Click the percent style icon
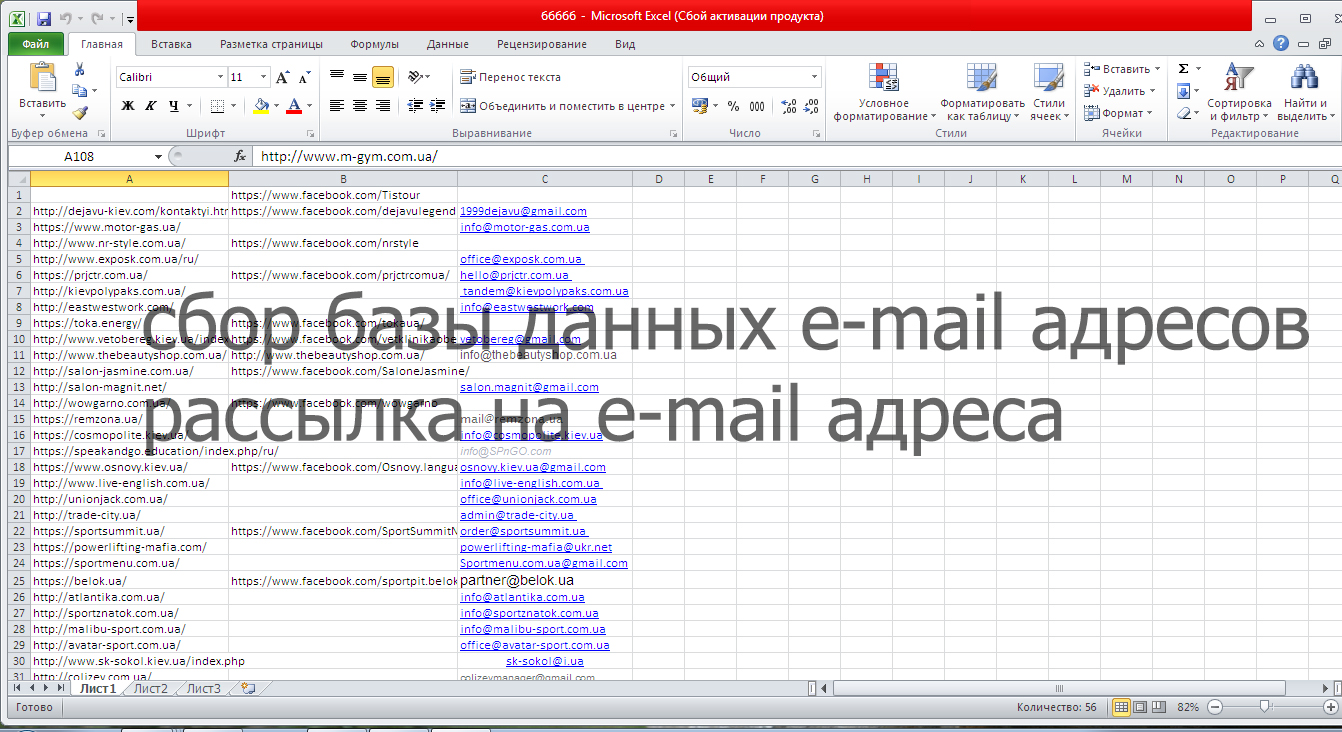The width and height of the screenshot is (1342, 732). [734, 106]
